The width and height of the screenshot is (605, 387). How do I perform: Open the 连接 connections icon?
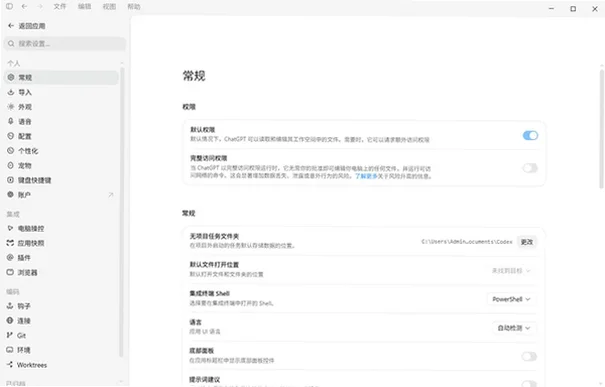[10, 320]
